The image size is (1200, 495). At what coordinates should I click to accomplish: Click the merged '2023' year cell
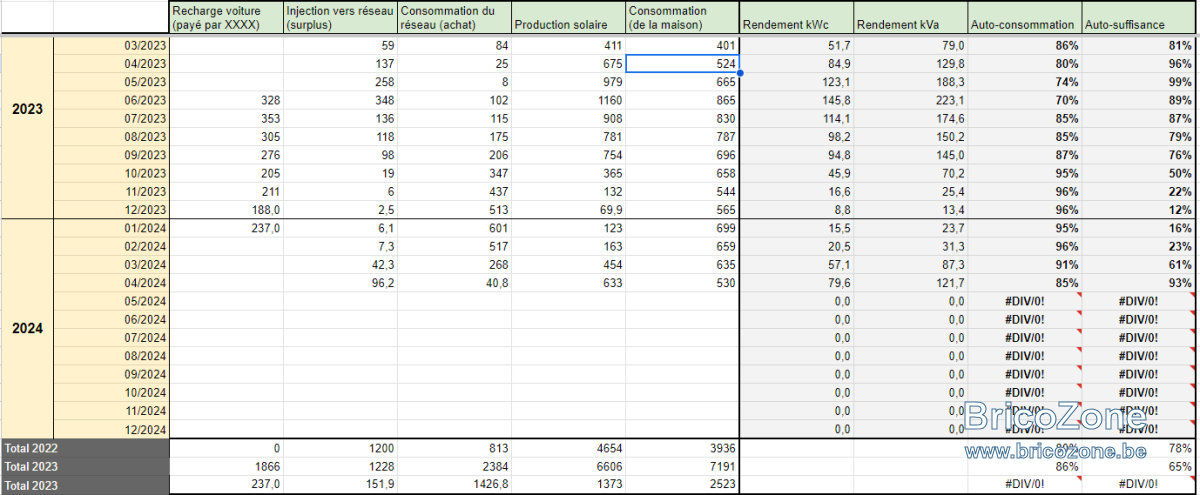tap(27, 109)
